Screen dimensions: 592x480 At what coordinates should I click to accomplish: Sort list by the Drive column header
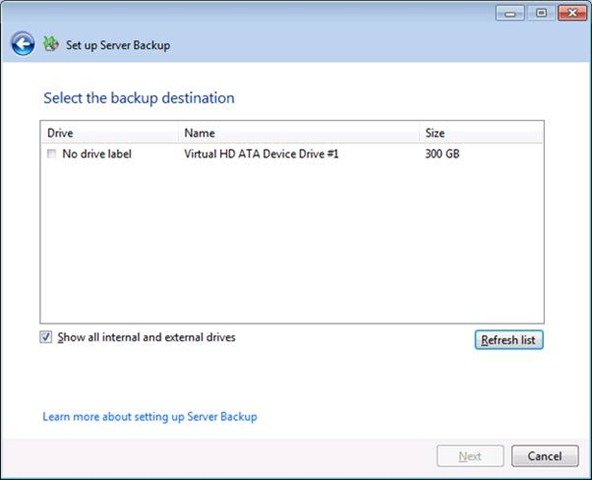click(x=109, y=133)
